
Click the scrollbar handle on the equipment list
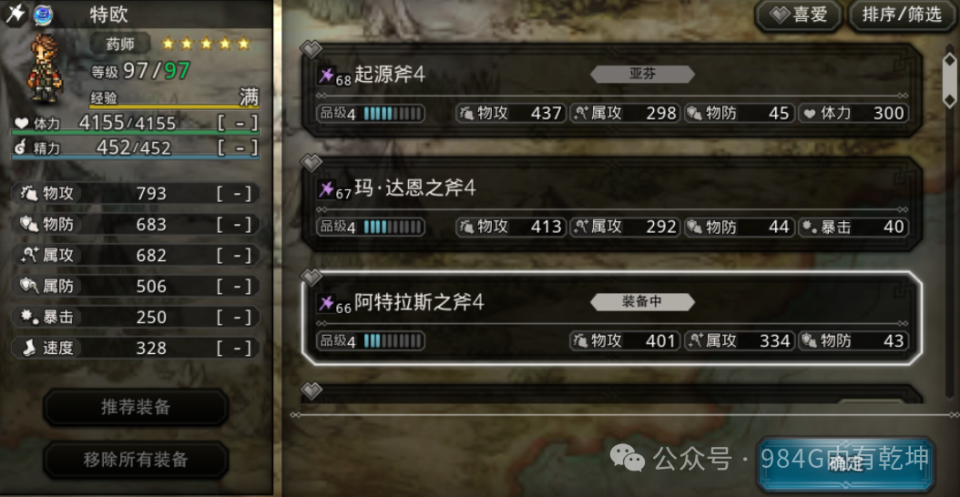(x=949, y=80)
